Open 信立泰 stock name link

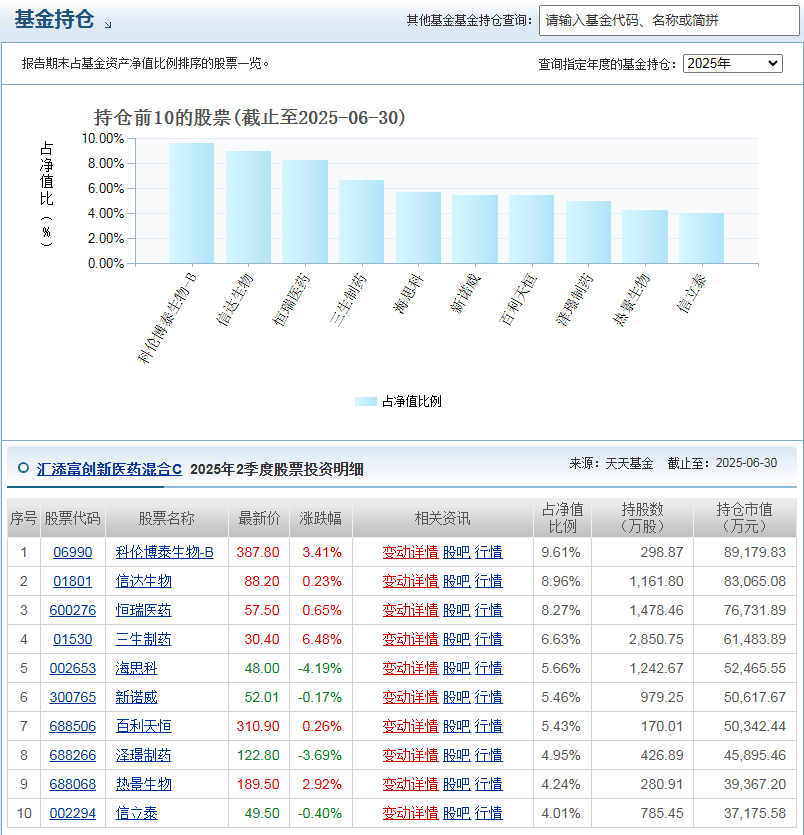pyautogui.click(x=136, y=813)
